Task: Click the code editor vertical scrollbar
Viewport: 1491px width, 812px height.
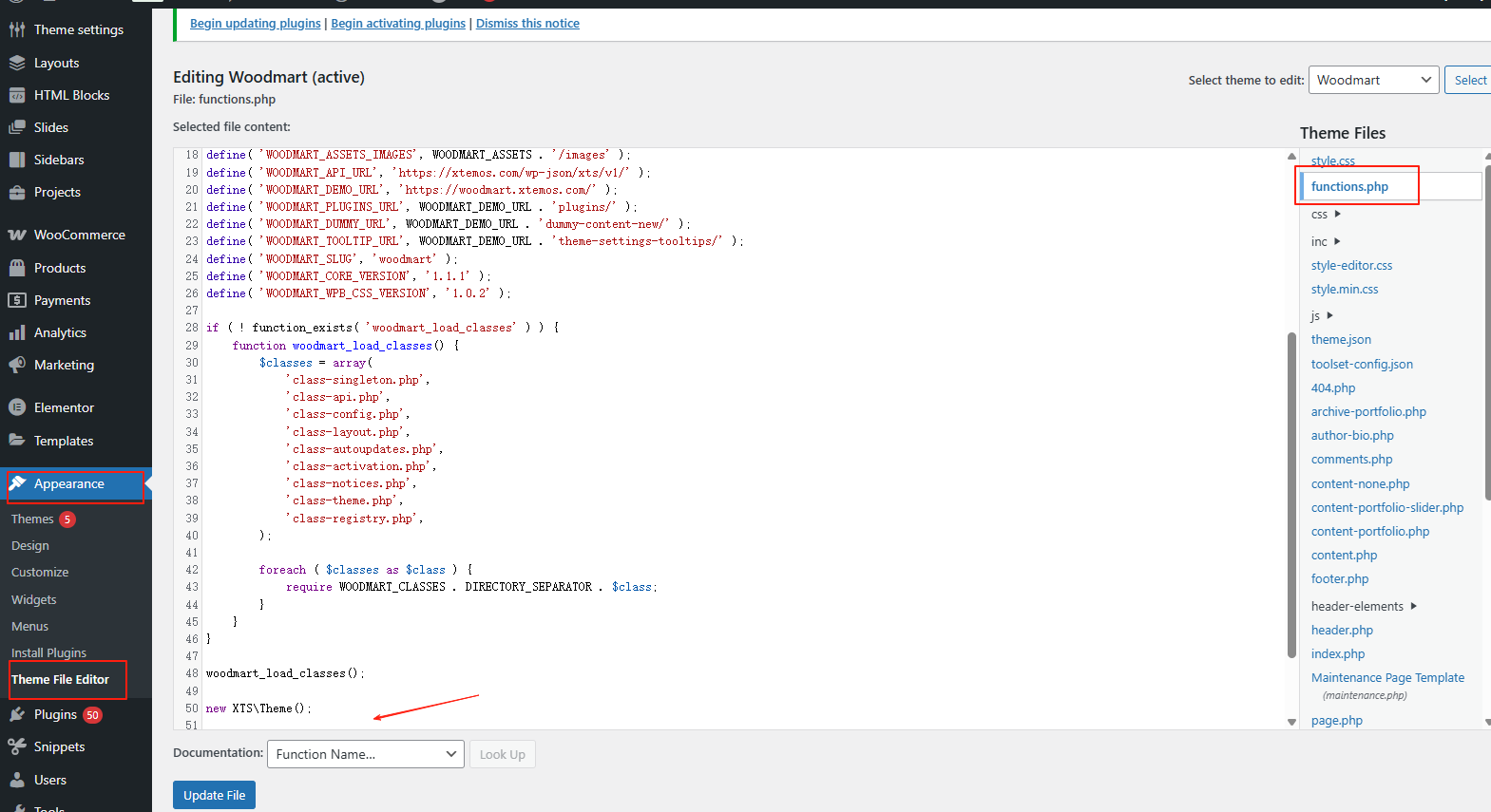Action: [1291, 494]
